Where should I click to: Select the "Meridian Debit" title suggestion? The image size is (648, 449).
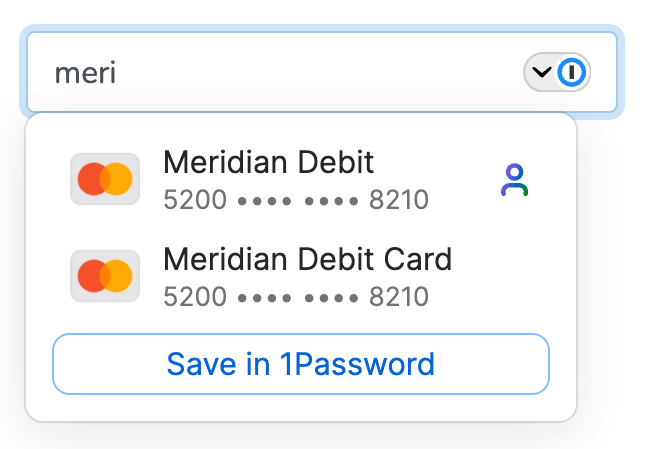[268, 162]
